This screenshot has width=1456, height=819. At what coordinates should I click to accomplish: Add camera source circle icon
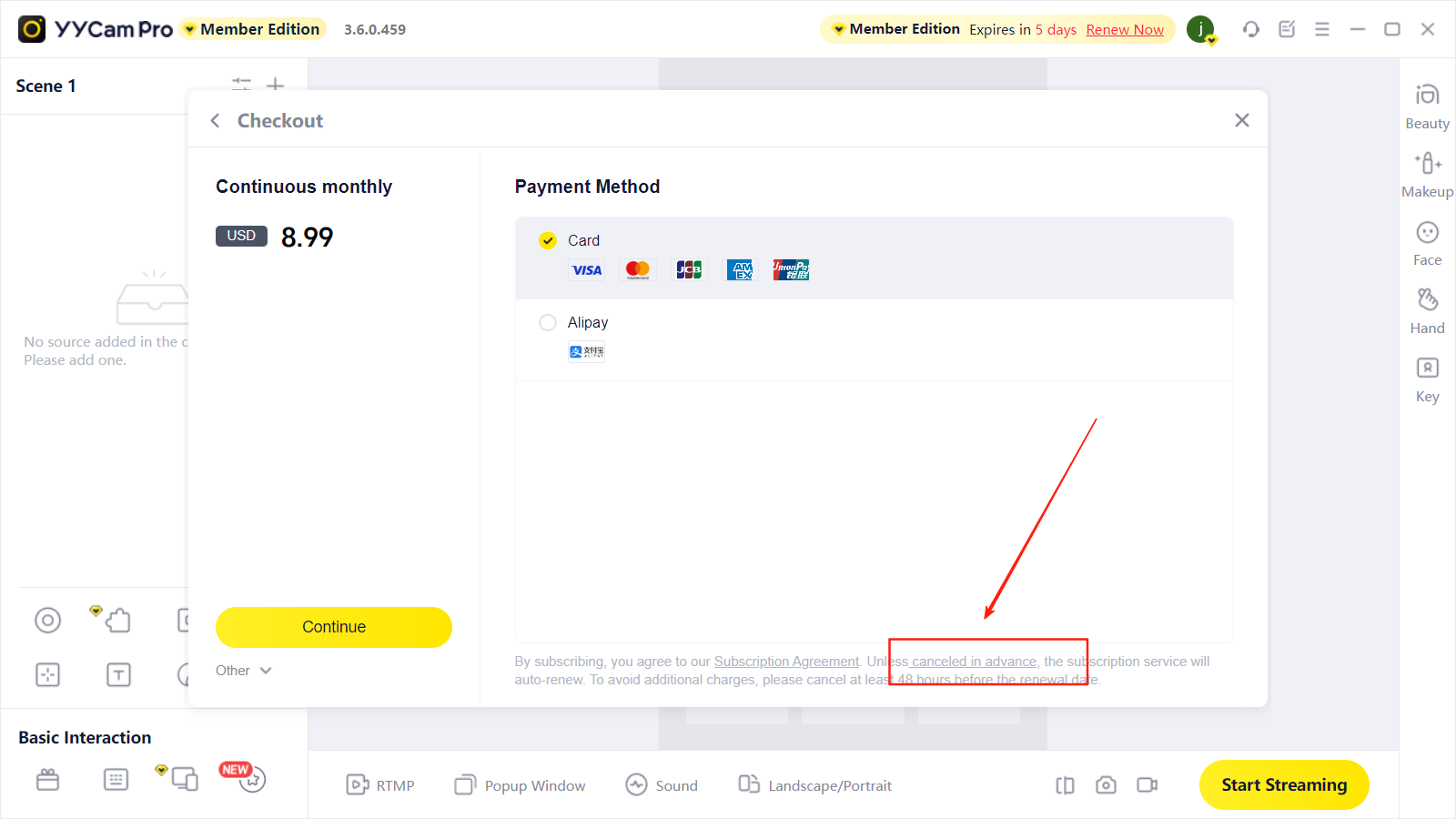[47, 621]
